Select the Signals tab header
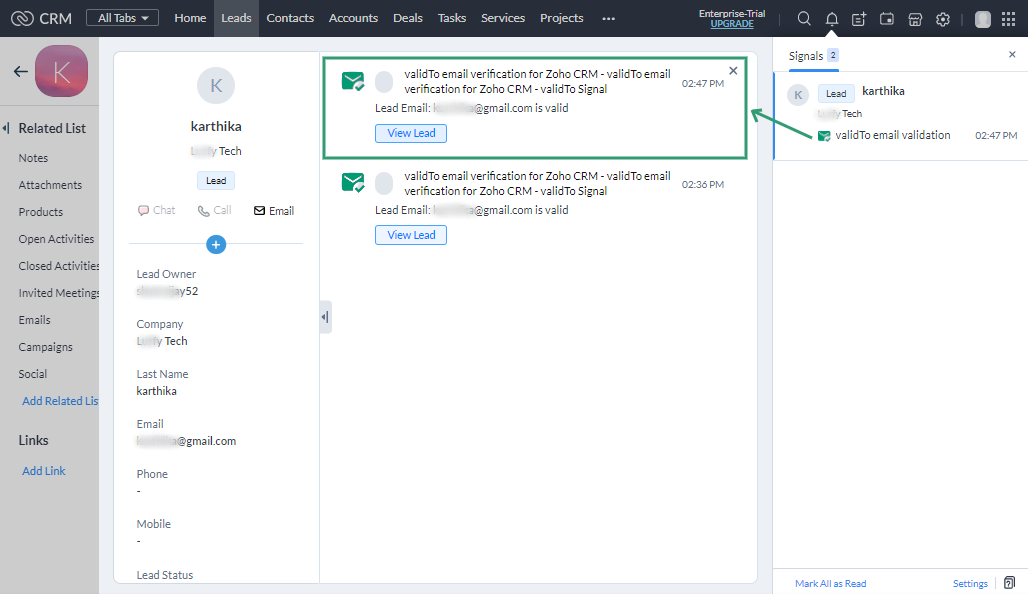This screenshot has width=1028, height=594. tap(814, 56)
